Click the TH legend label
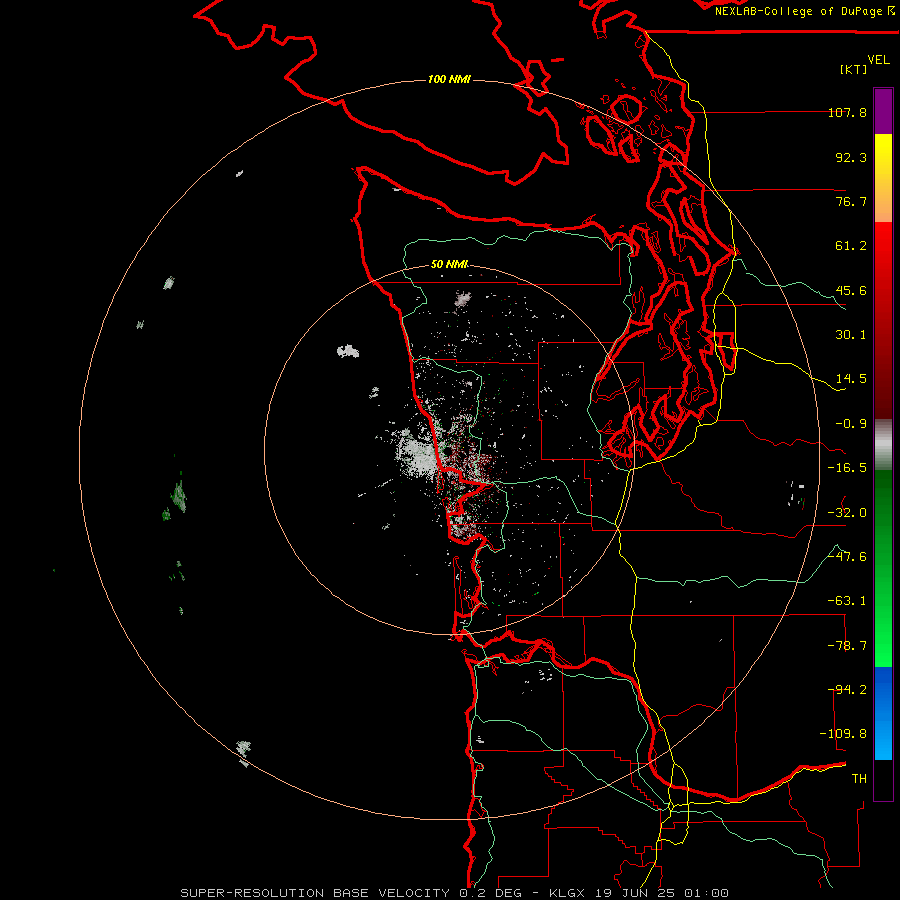Viewport: 900px width, 900px height. pos(859,779)
